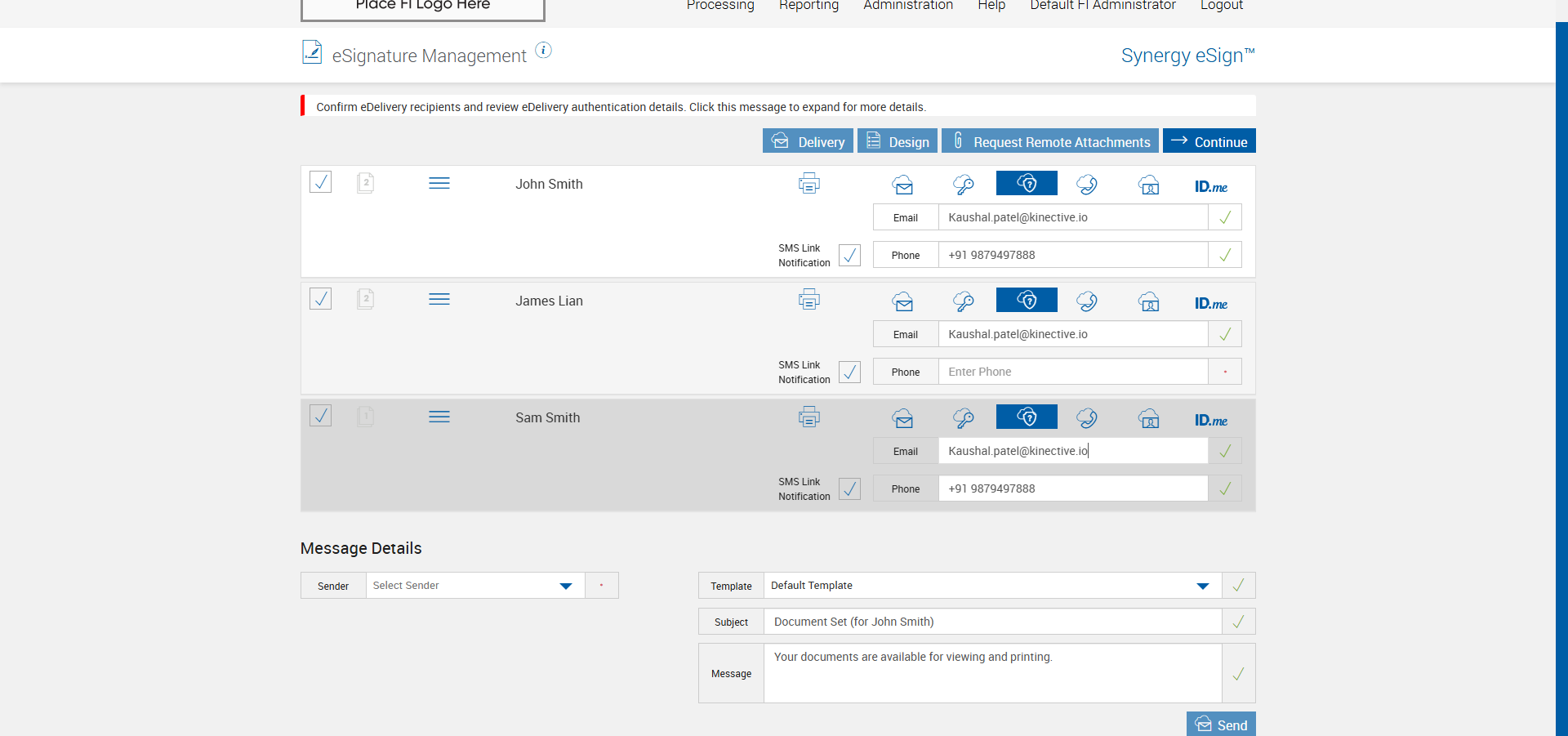Click the Message text area

click(x=993, y=673)
